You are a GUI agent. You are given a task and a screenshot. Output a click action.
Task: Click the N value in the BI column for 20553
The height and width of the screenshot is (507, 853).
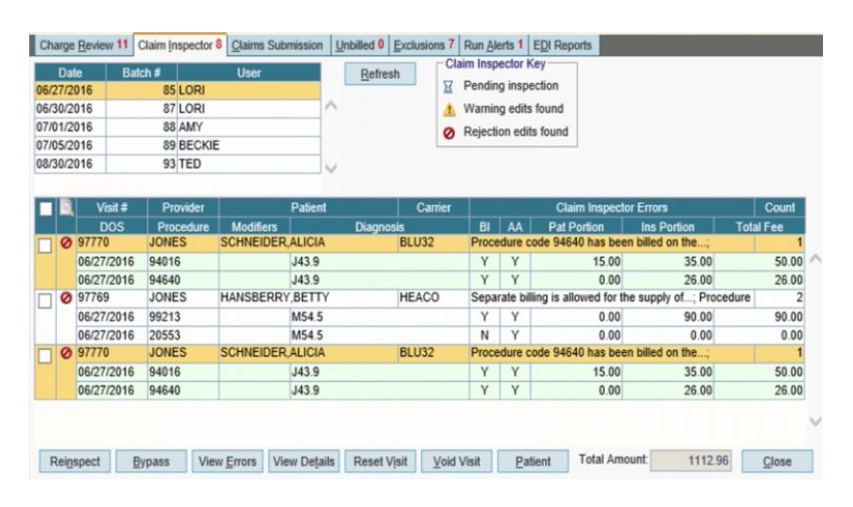[484, 335]
